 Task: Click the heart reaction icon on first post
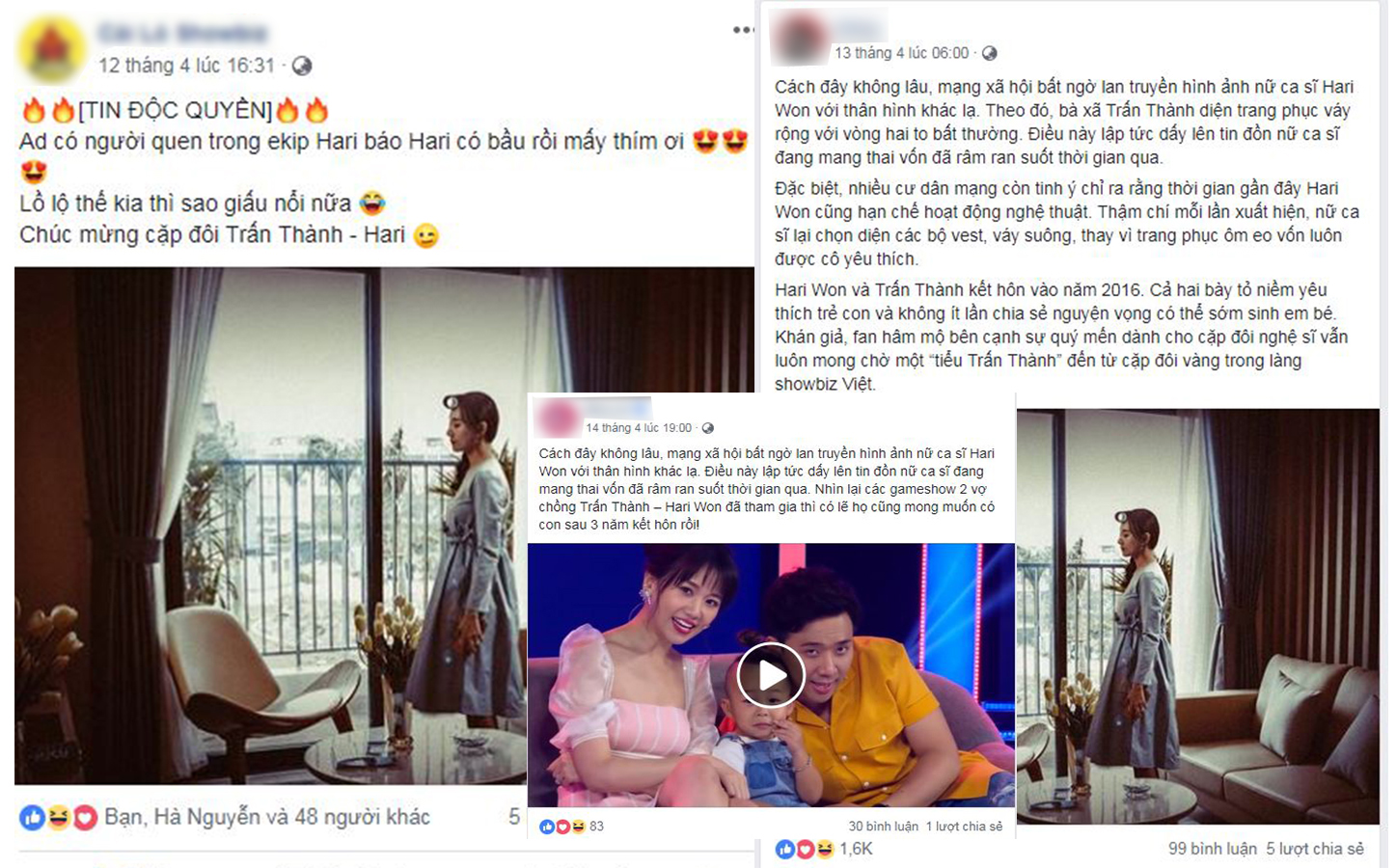coord(85,818)
